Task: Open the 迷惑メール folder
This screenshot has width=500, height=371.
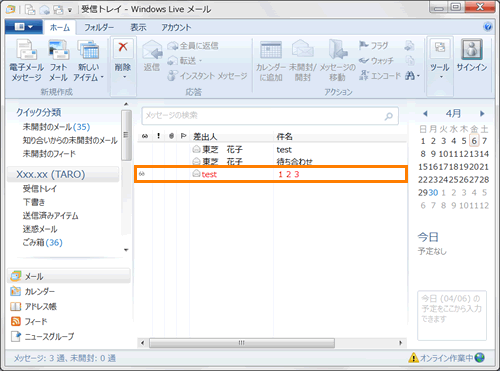Action: pos(40,229)
